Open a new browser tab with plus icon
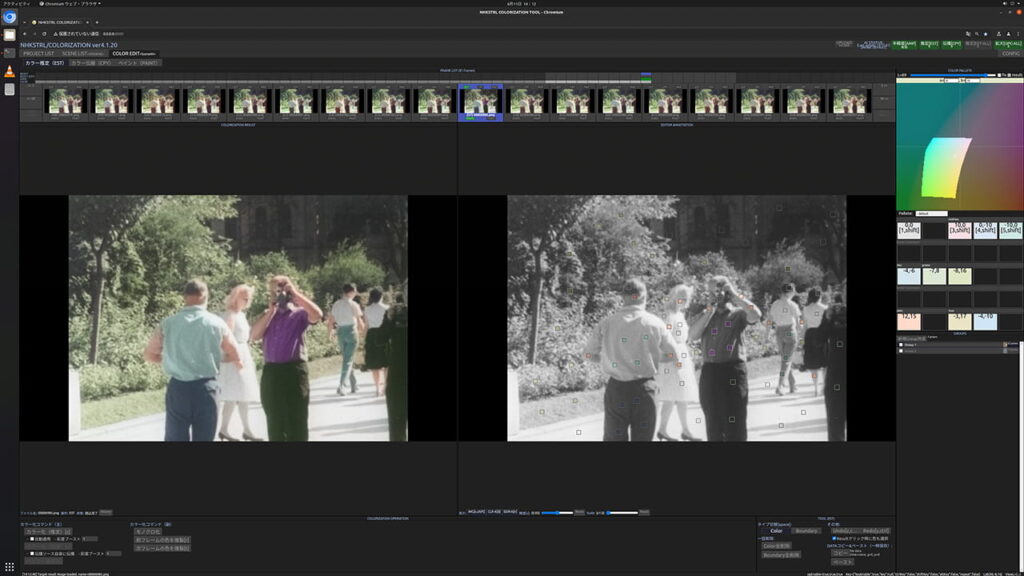Image resolution: width=1024 pixels, height=576 pixels. pyautogui.click(x=97, y=22)
